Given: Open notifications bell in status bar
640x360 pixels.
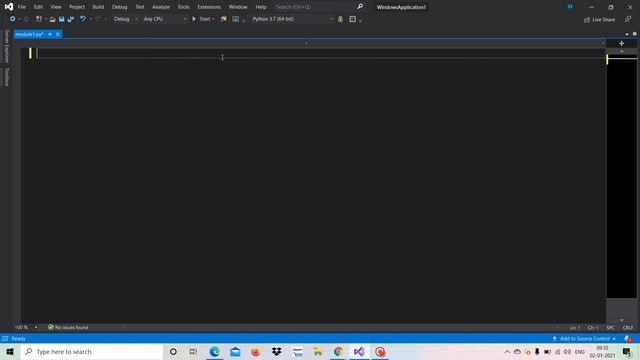Looking at the screenshot, I should click(x=628, y=338).
